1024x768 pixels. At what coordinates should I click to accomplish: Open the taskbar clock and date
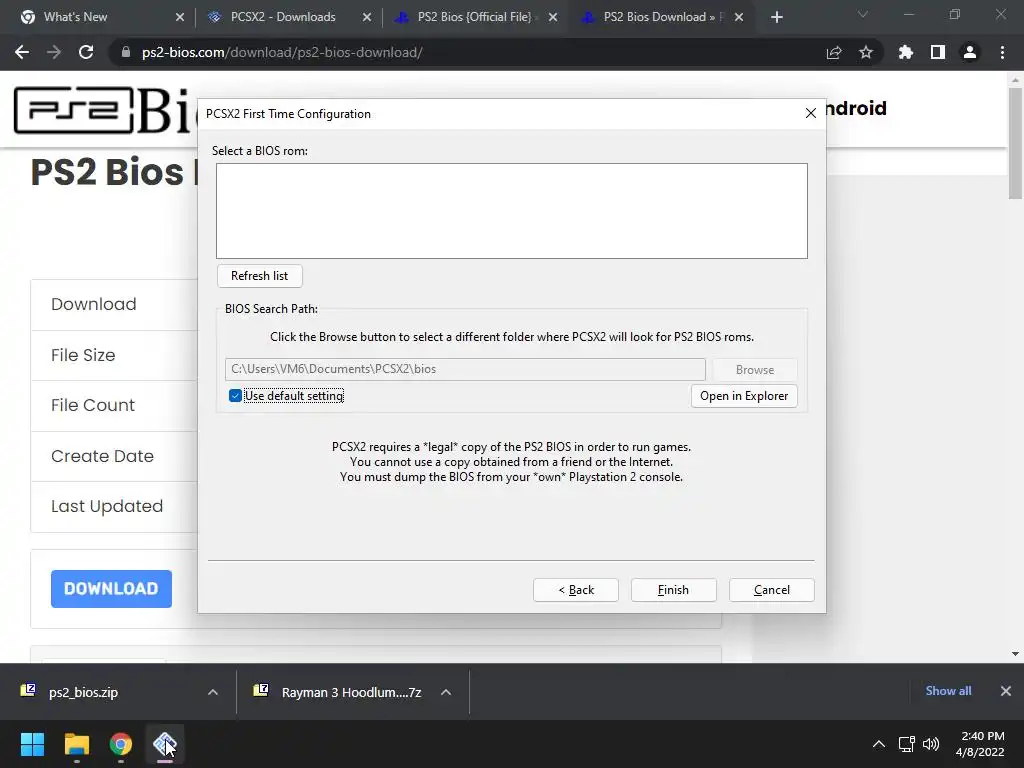coord(980,744)
